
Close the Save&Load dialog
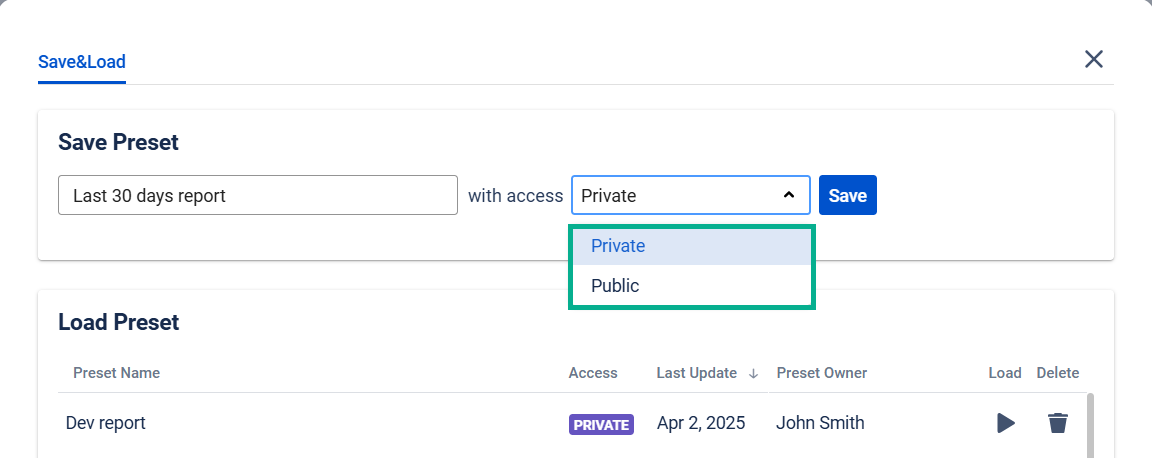[x=1094, y=59]
